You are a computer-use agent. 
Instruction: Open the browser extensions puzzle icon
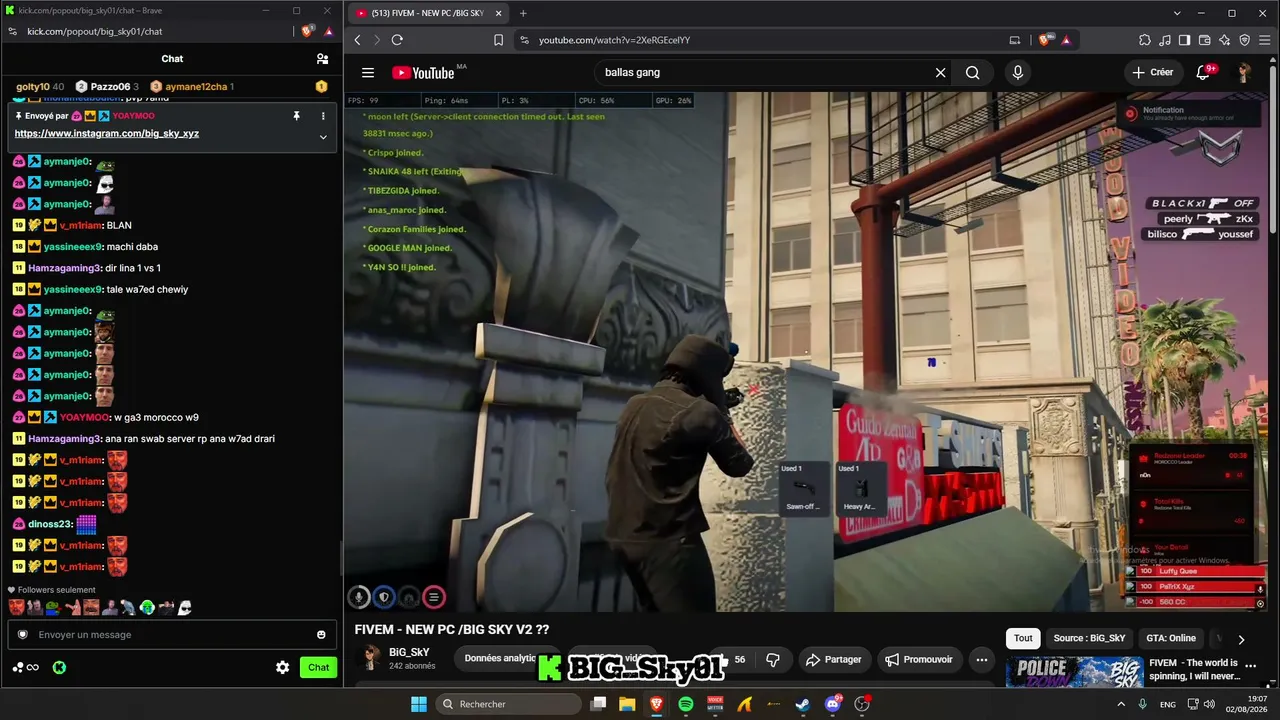click(x=1145, y=40)
